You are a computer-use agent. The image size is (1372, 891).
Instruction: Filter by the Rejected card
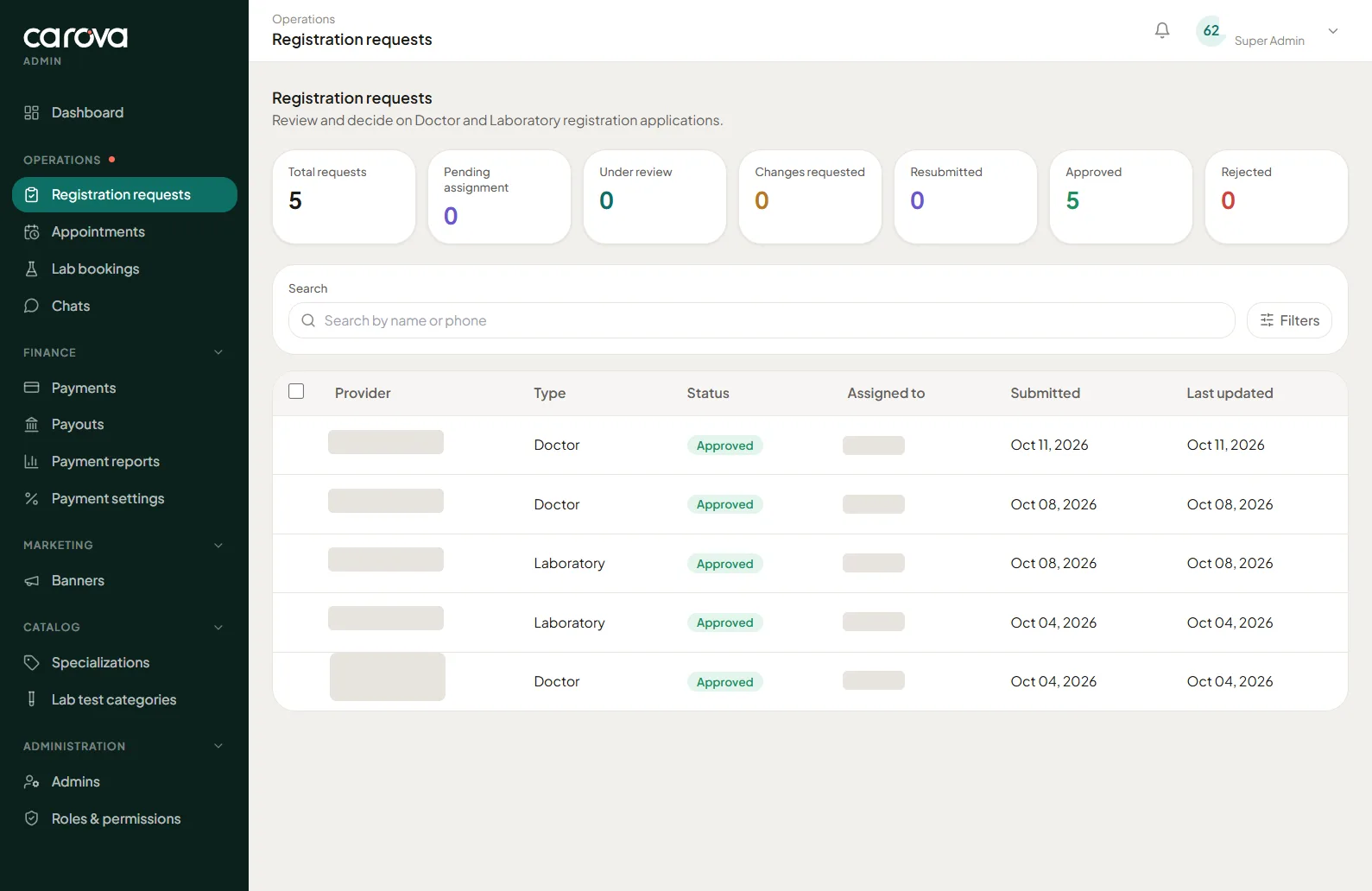click(1276, 197)
